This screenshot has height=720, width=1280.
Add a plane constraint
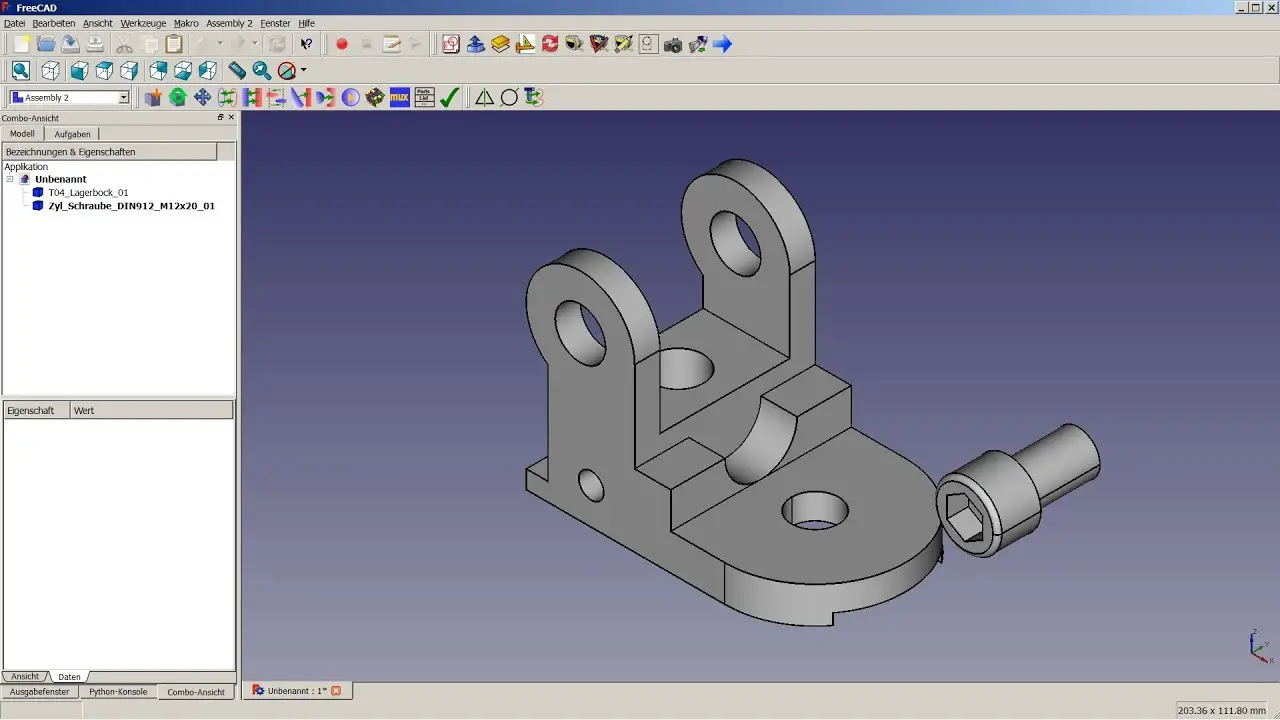[x=252, y=97]
